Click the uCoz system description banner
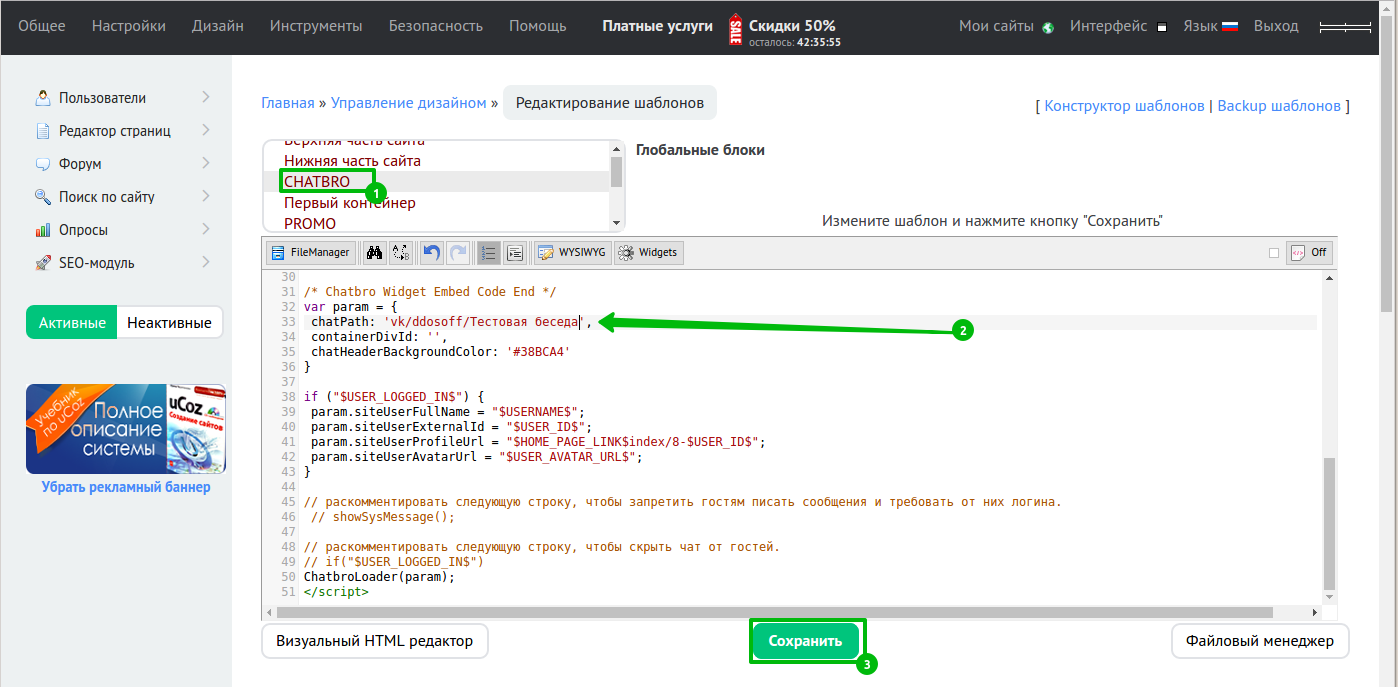This screenshot has width=1398, height=687. click(x=126, y=429)
